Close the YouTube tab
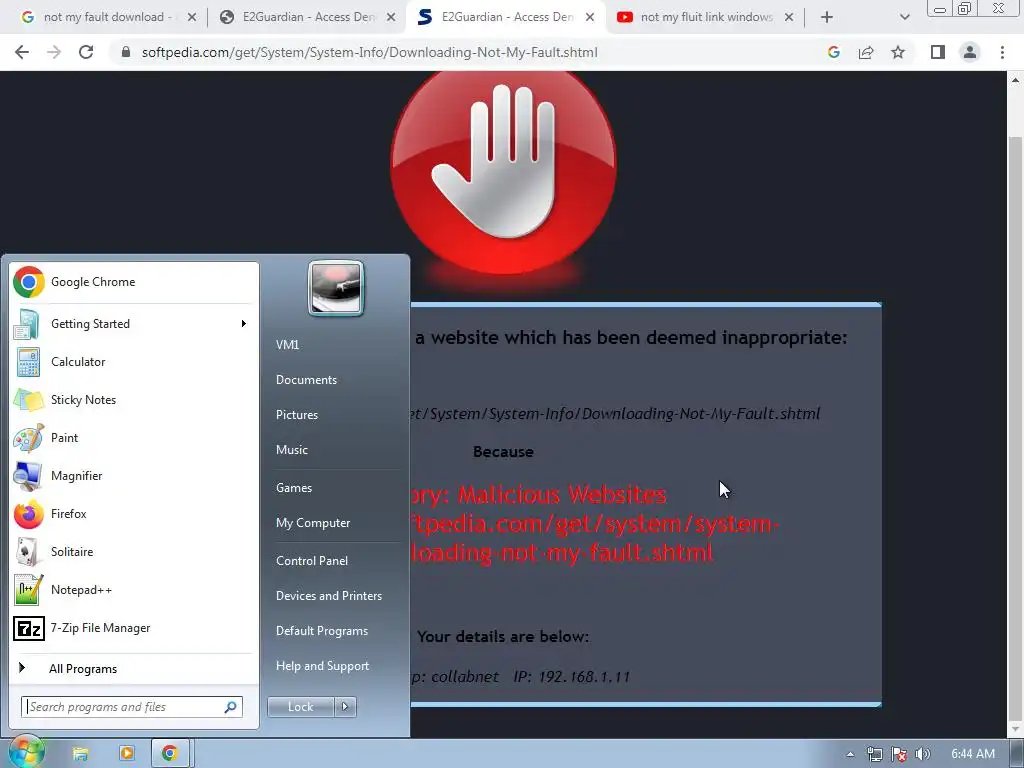 click(789, 17)
